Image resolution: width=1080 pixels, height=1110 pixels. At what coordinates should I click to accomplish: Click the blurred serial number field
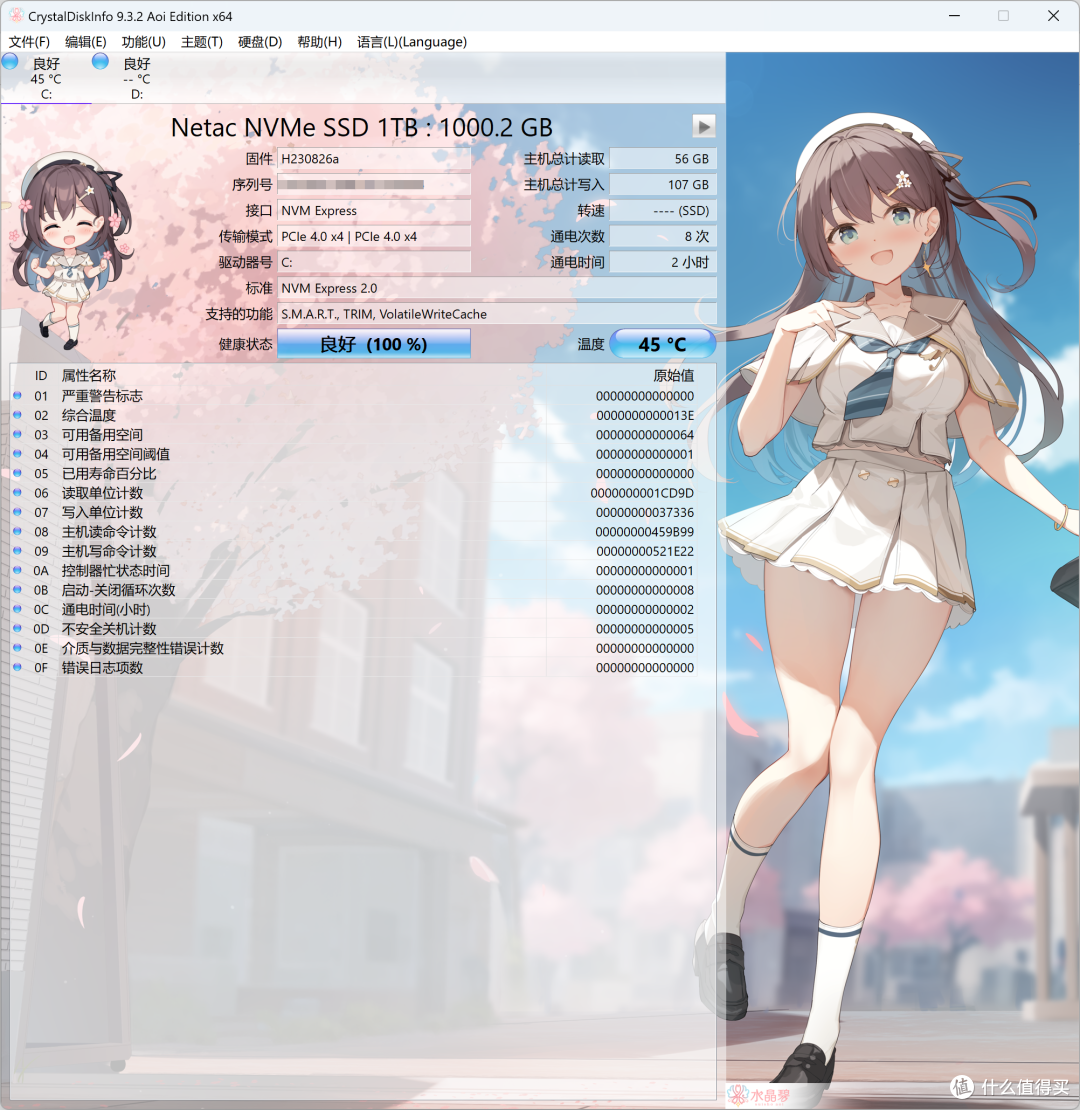[x=374, y=185]
